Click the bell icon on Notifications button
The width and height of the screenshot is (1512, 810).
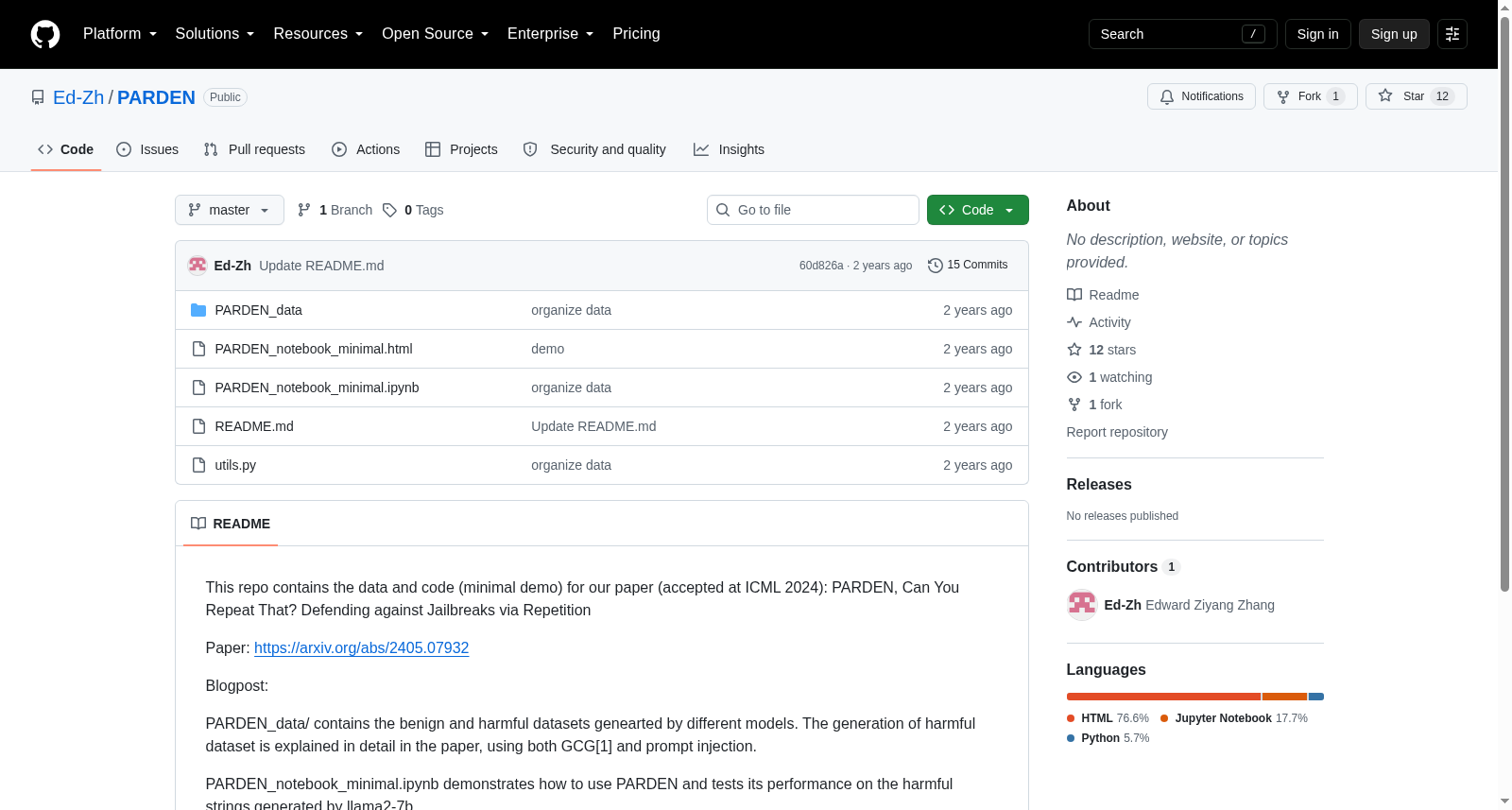(1167, 96)
